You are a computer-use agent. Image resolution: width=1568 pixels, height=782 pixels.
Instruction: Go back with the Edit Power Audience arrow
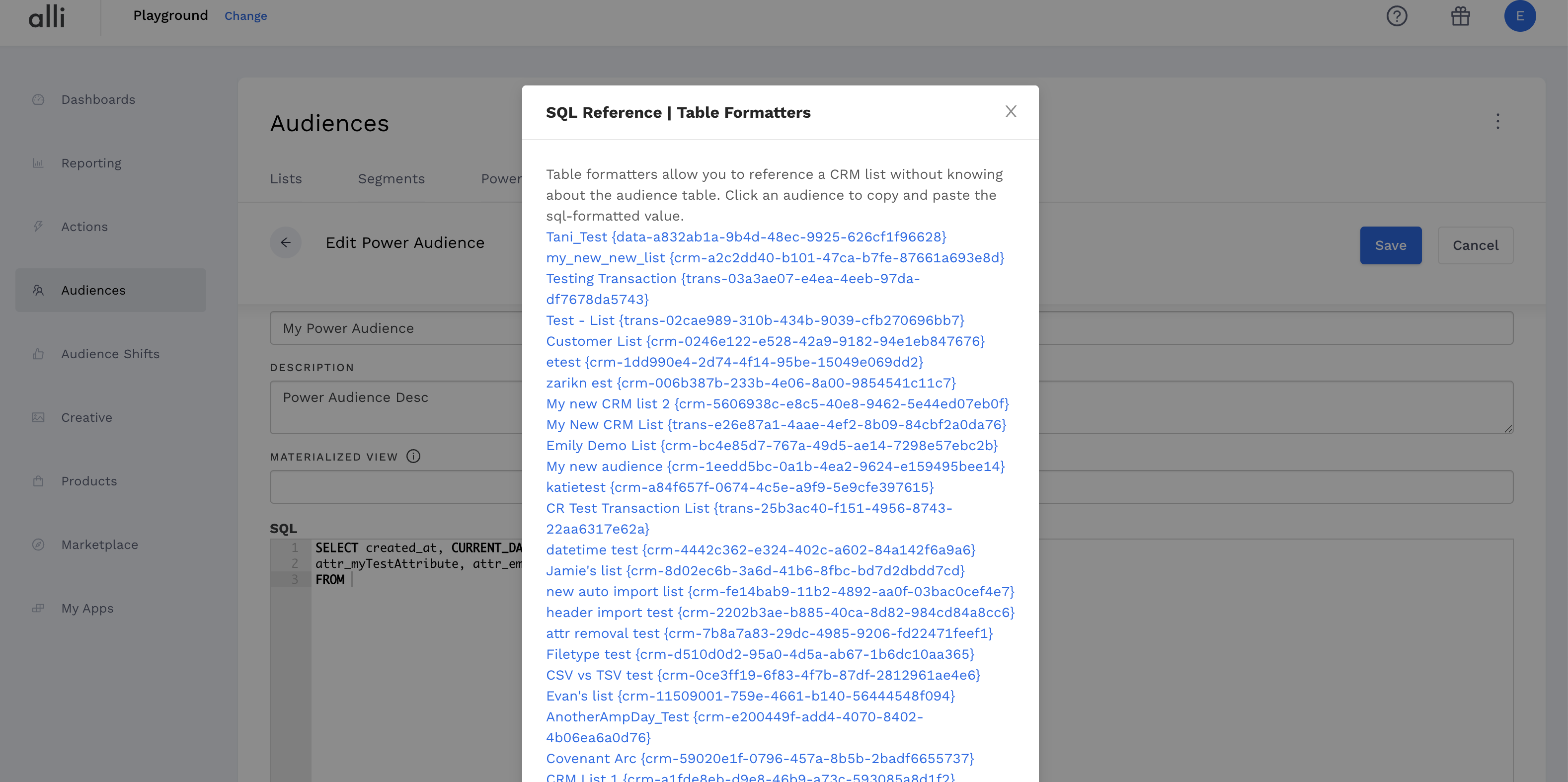coord(286,242)
